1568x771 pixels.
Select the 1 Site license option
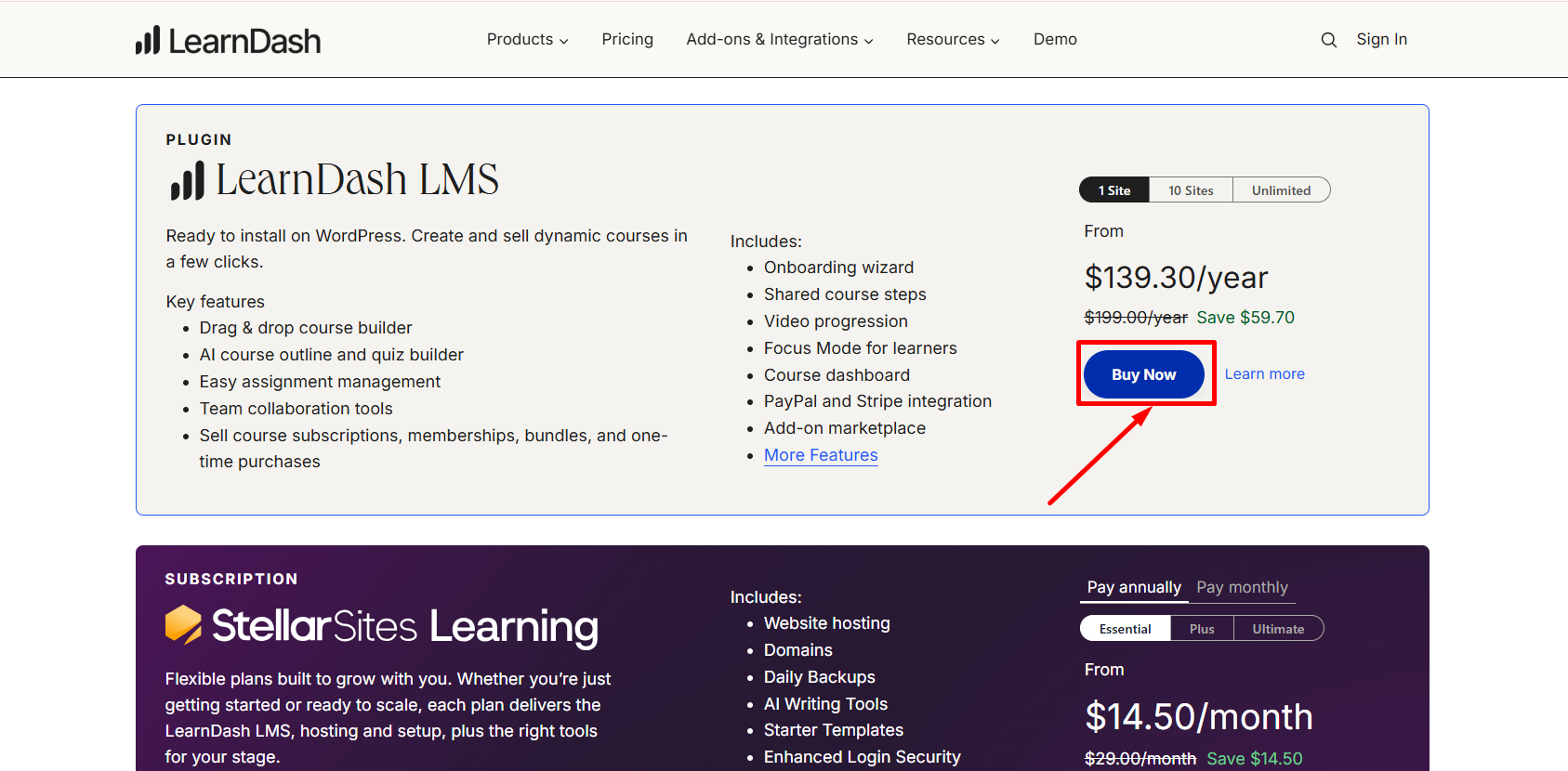pyautogui.click(x=1114, y=189)
